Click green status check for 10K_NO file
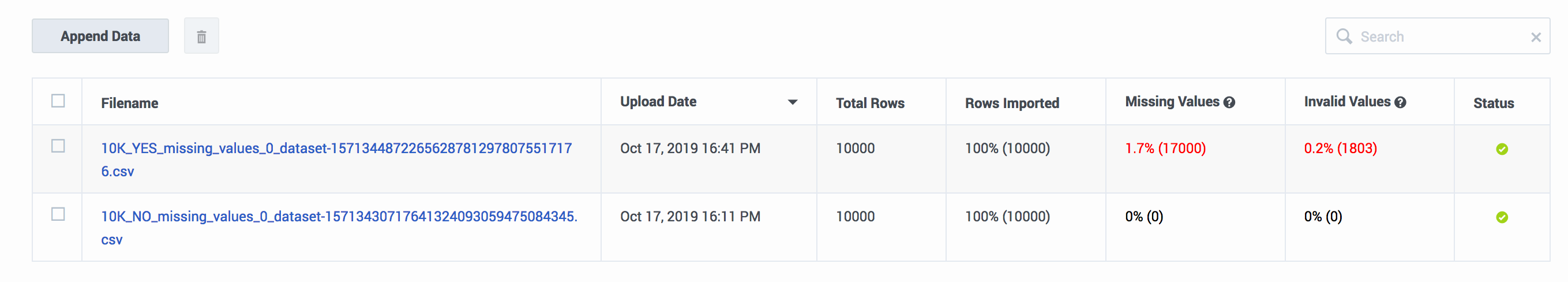Screen dimensions: 1568x282 coord(1502,217)
